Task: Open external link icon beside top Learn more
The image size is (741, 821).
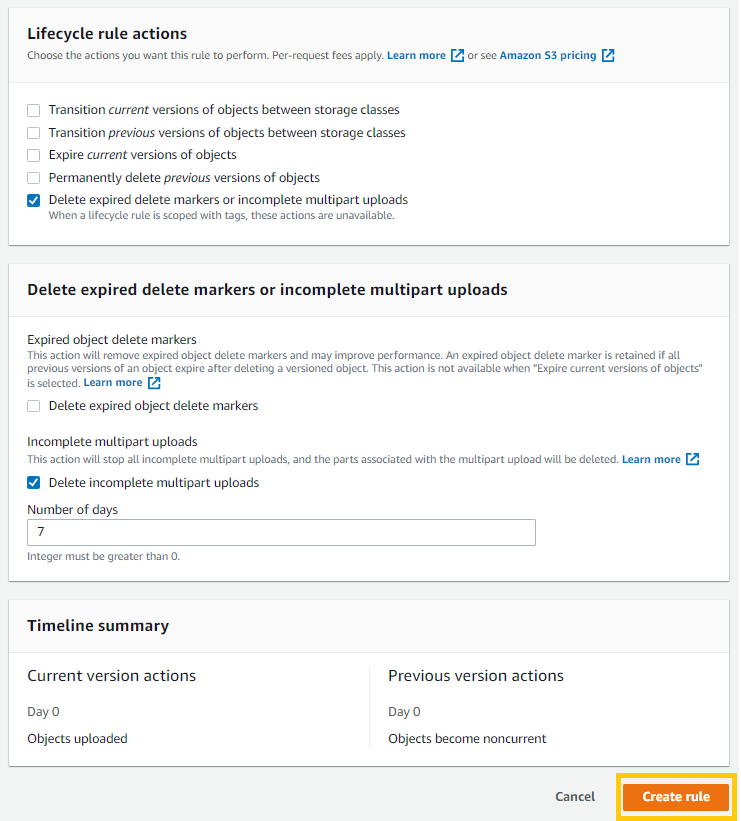Action: 457,56
